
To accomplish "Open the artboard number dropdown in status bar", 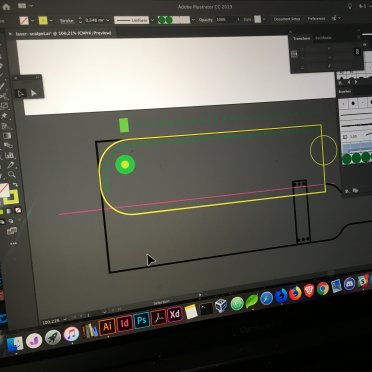I will pos(105,312).
